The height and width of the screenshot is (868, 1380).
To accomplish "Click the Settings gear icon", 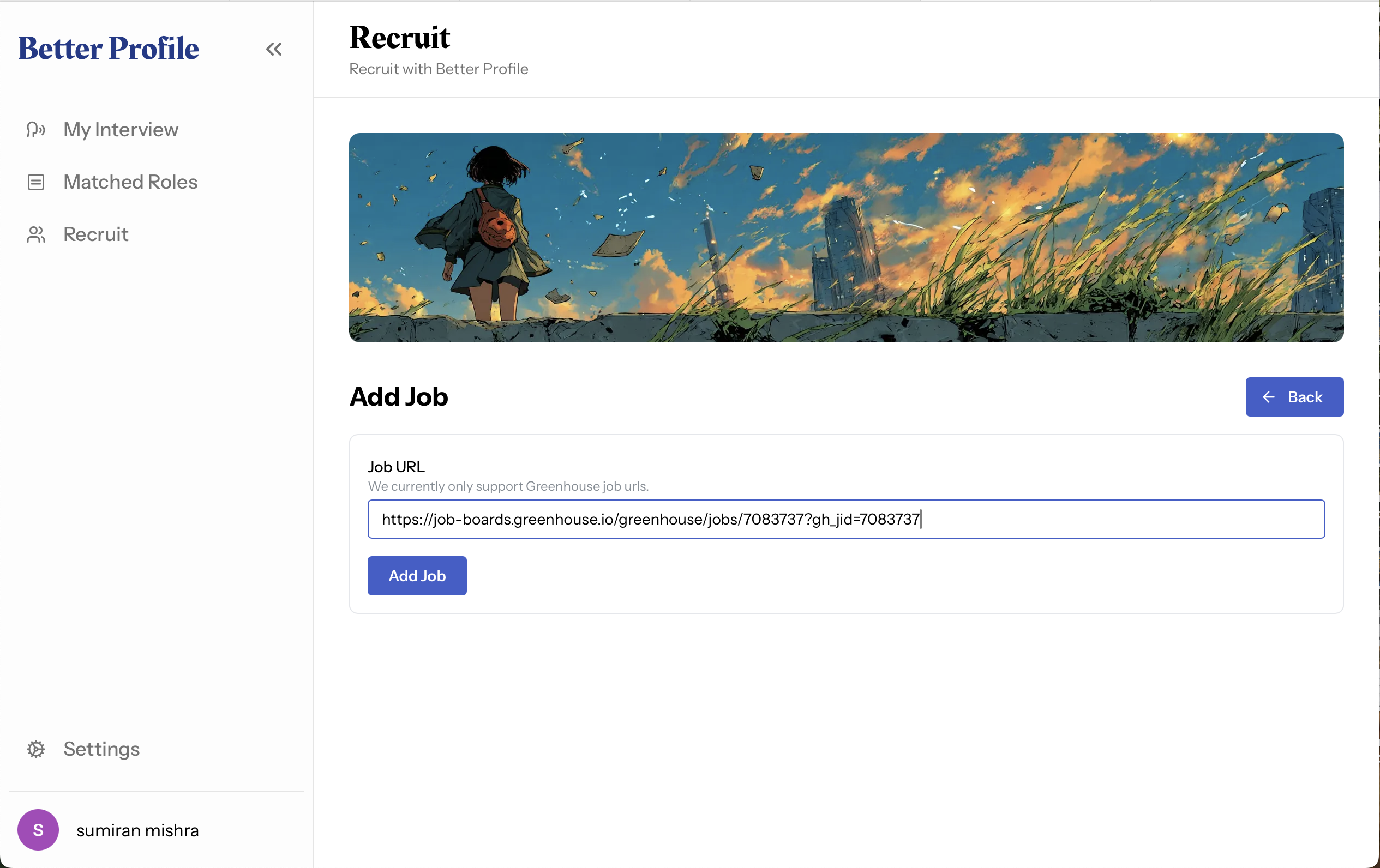I will click(35, 749).
